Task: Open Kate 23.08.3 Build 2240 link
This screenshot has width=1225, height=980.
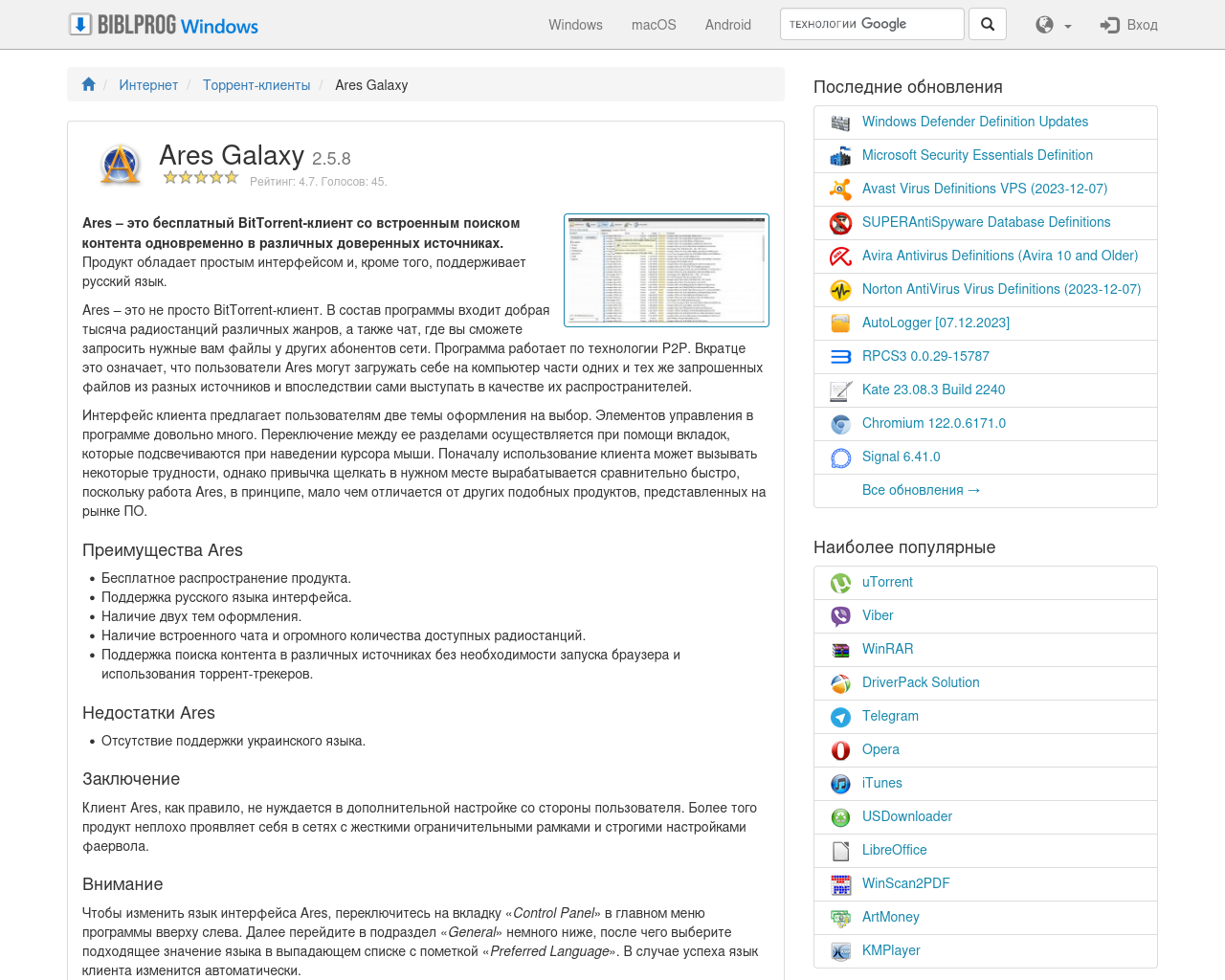Action: point(933,390)
